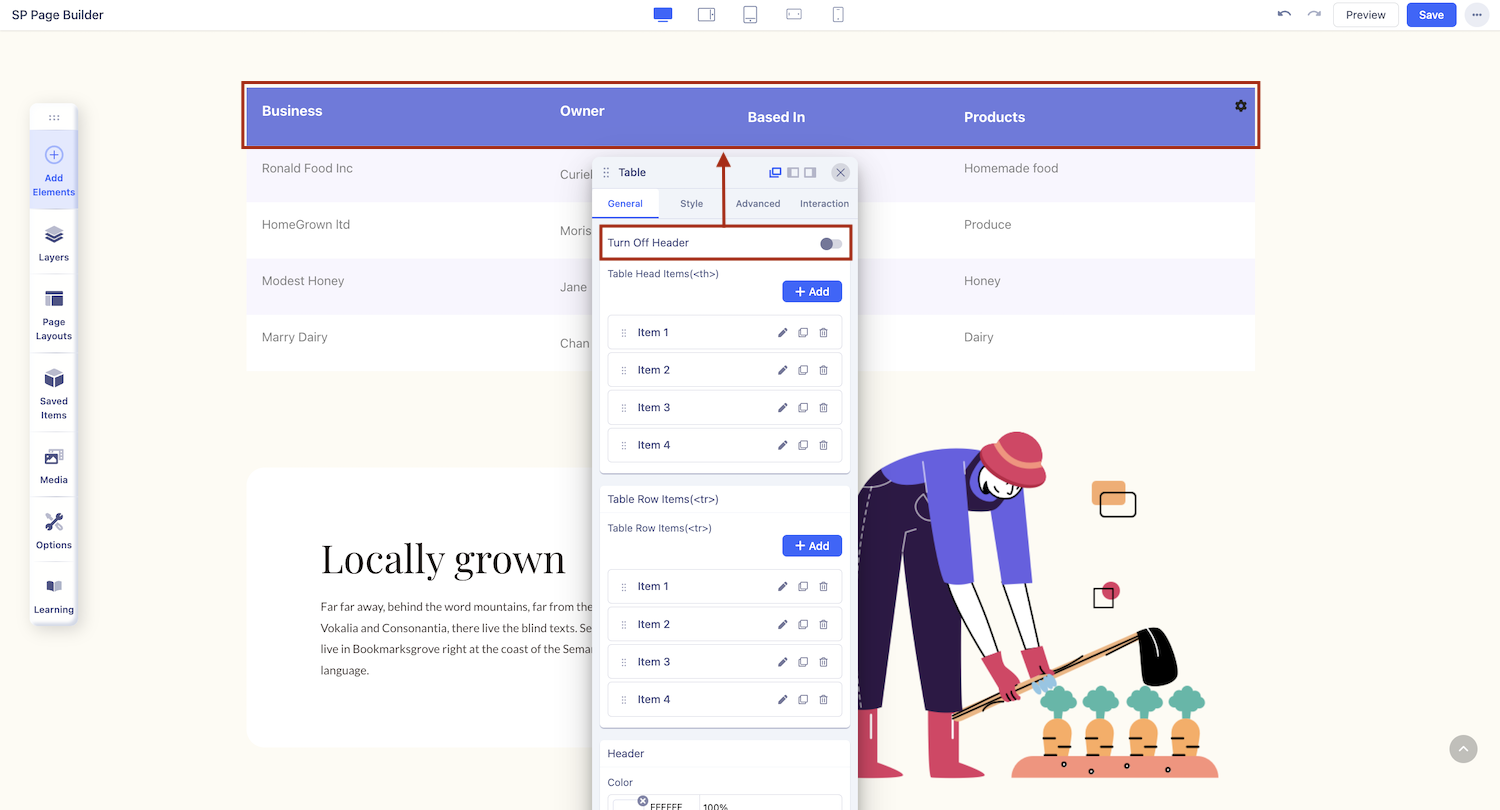Viewport: 1500px width, 810px height.
Task: Switch to landscape mobile device view
Action: (794, 15)
